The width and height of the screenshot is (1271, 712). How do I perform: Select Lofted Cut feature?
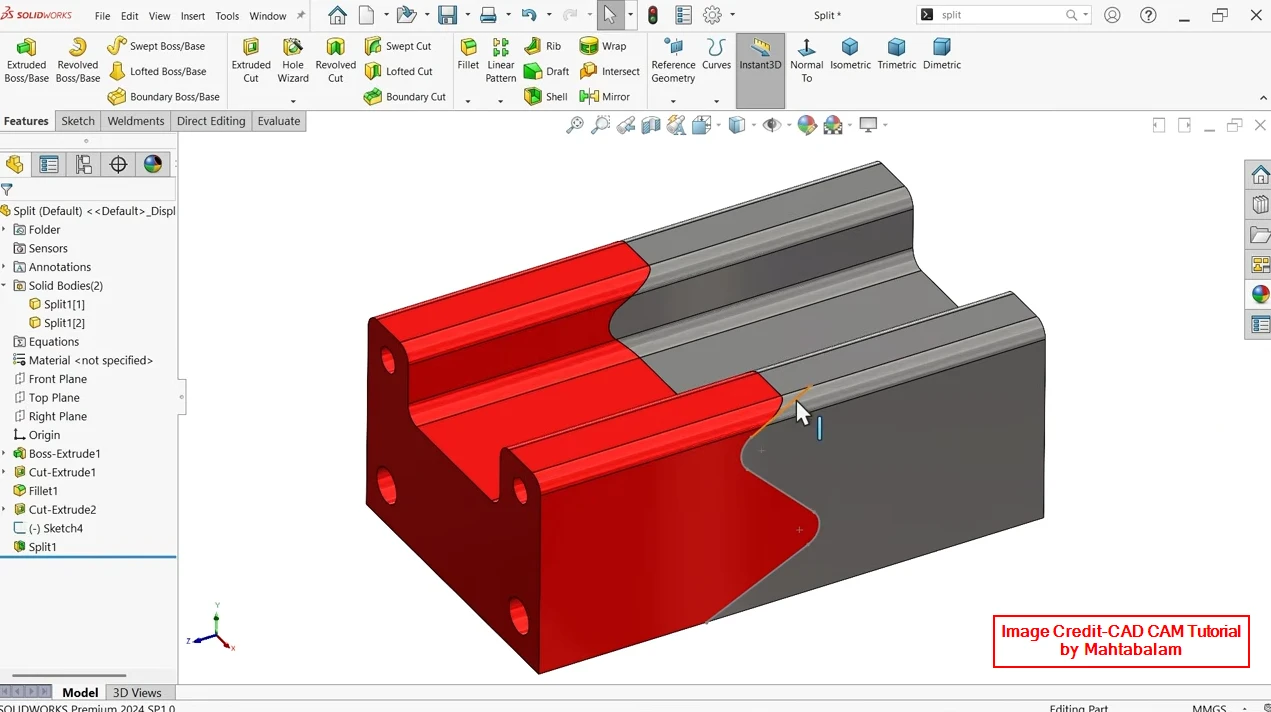(x=399, y=71)
